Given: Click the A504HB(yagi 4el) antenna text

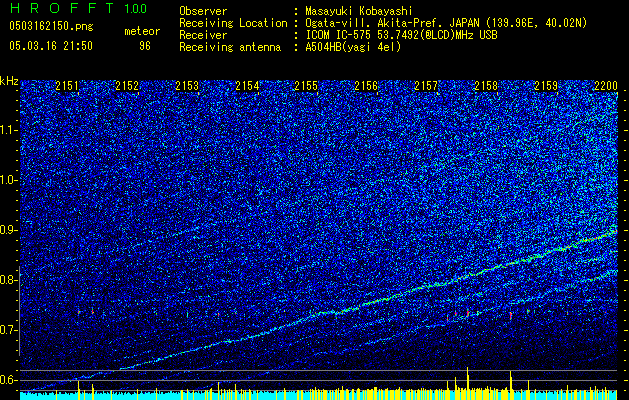Looking at the screenshot, I should pos(353,47).
